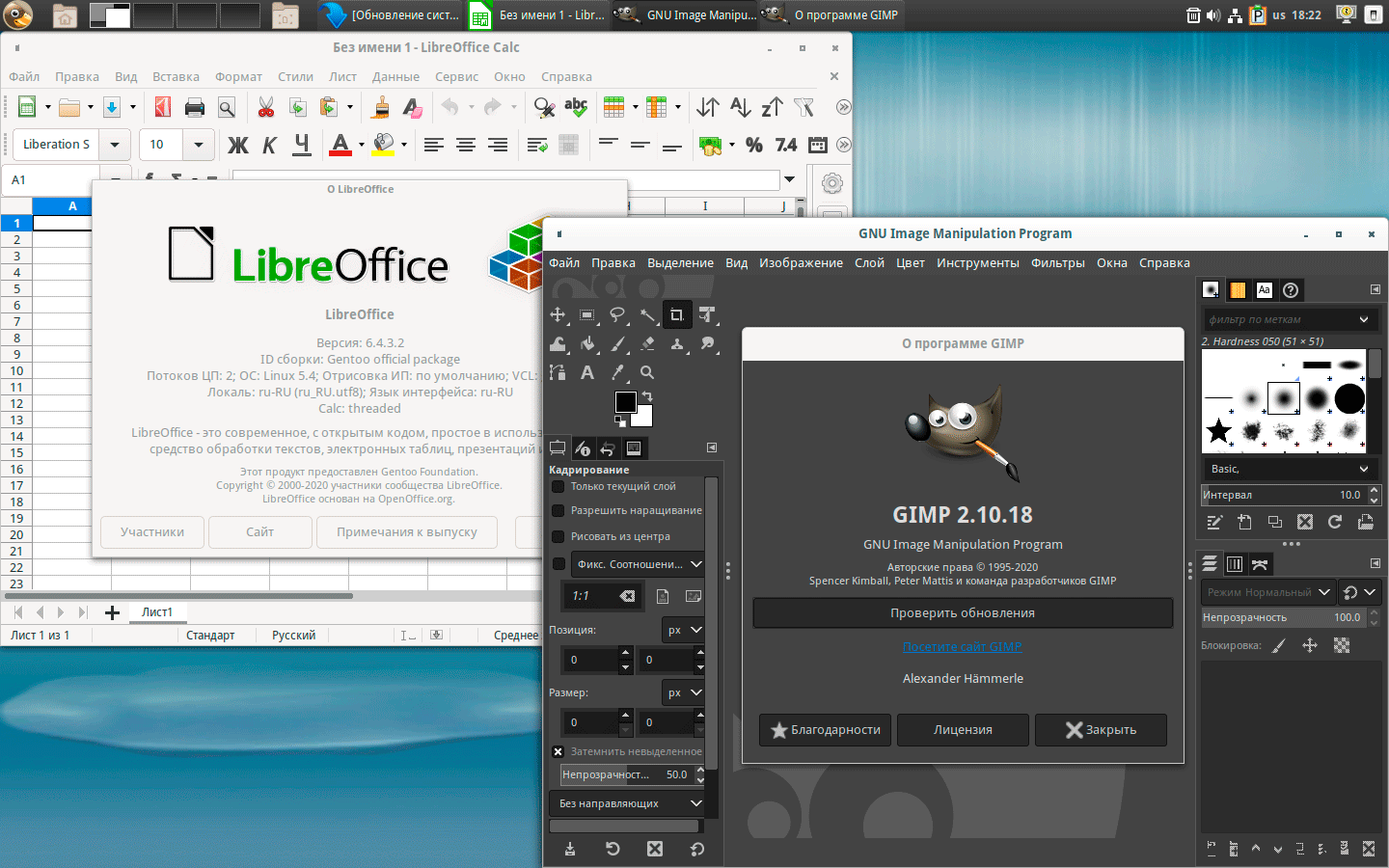Image resolution: width=1389 pixels, height=868 pixels.
Task: Select the Free Select lasso tool
Action: (x=617, y=314)
